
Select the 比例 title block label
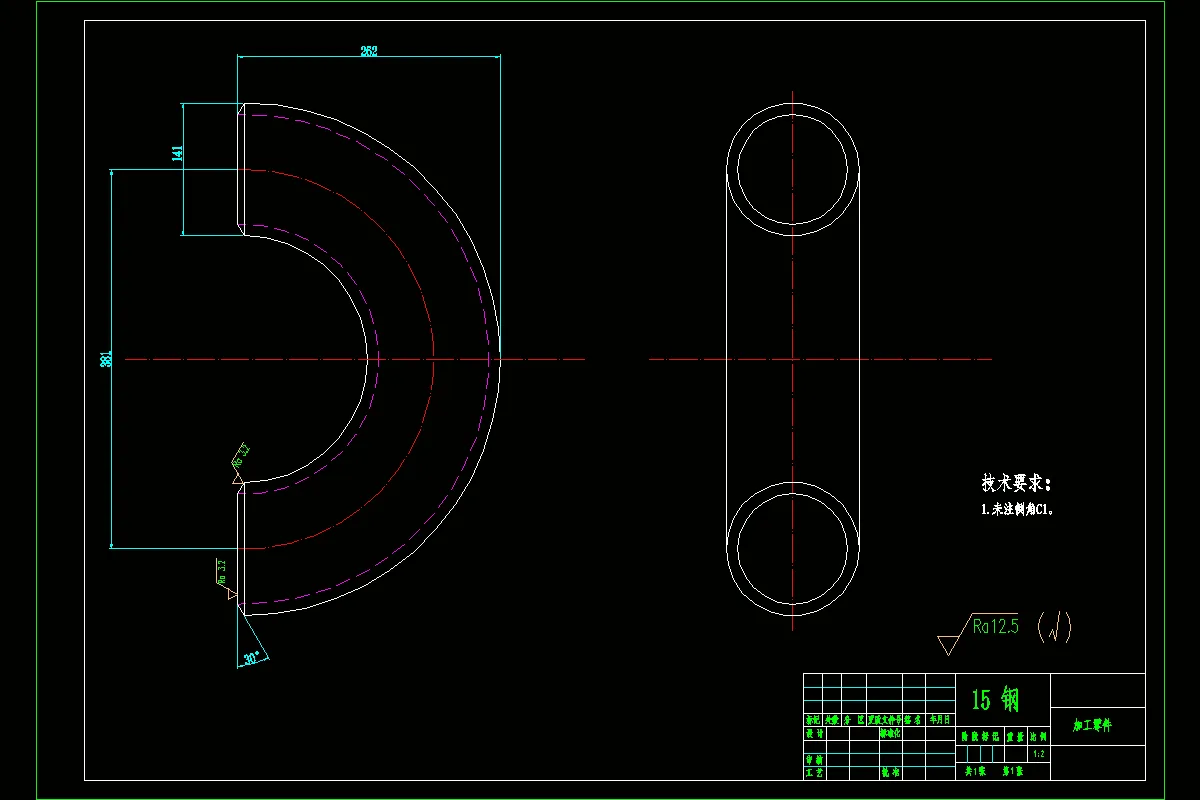click(1040, 736)
